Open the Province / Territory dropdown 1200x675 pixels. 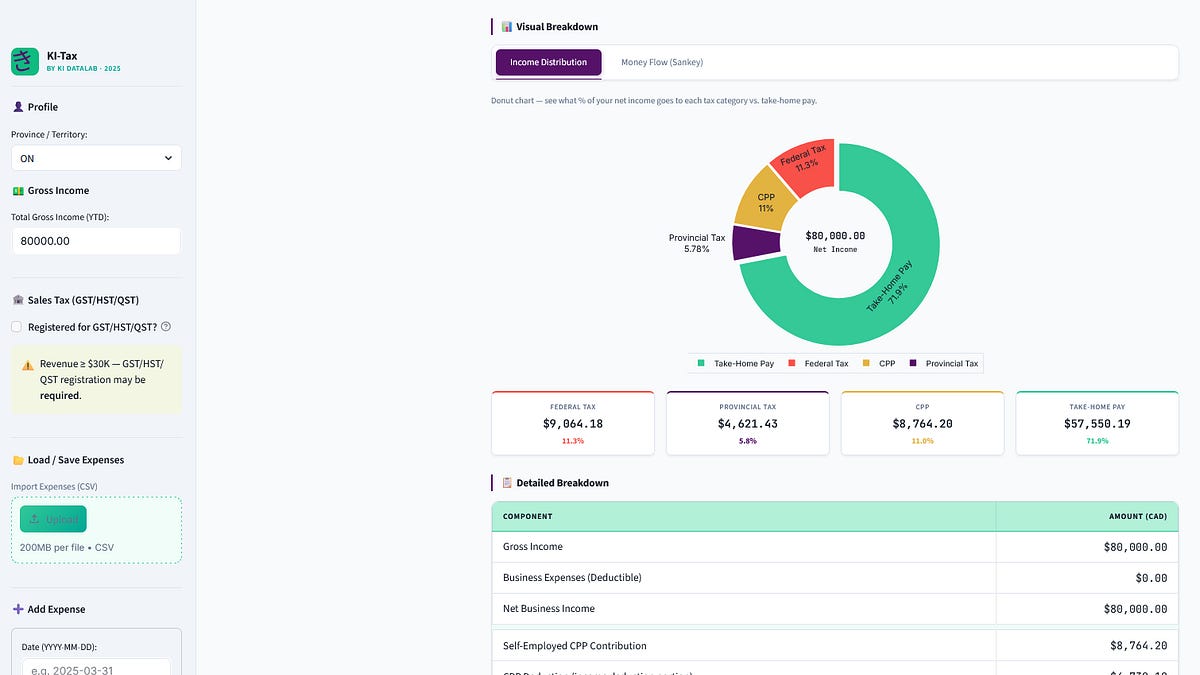pyautogui.click(x=96, y=157)
